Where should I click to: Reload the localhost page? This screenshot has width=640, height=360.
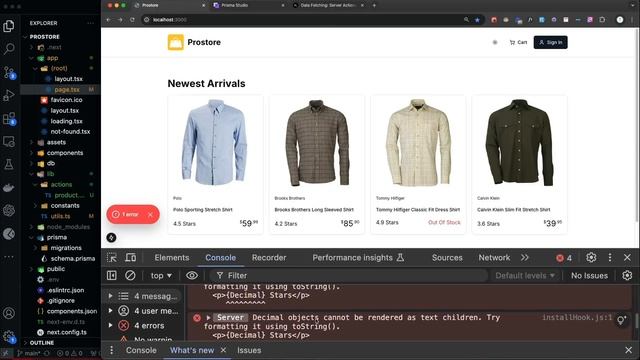pyautogui.click(x=132, y=20)
